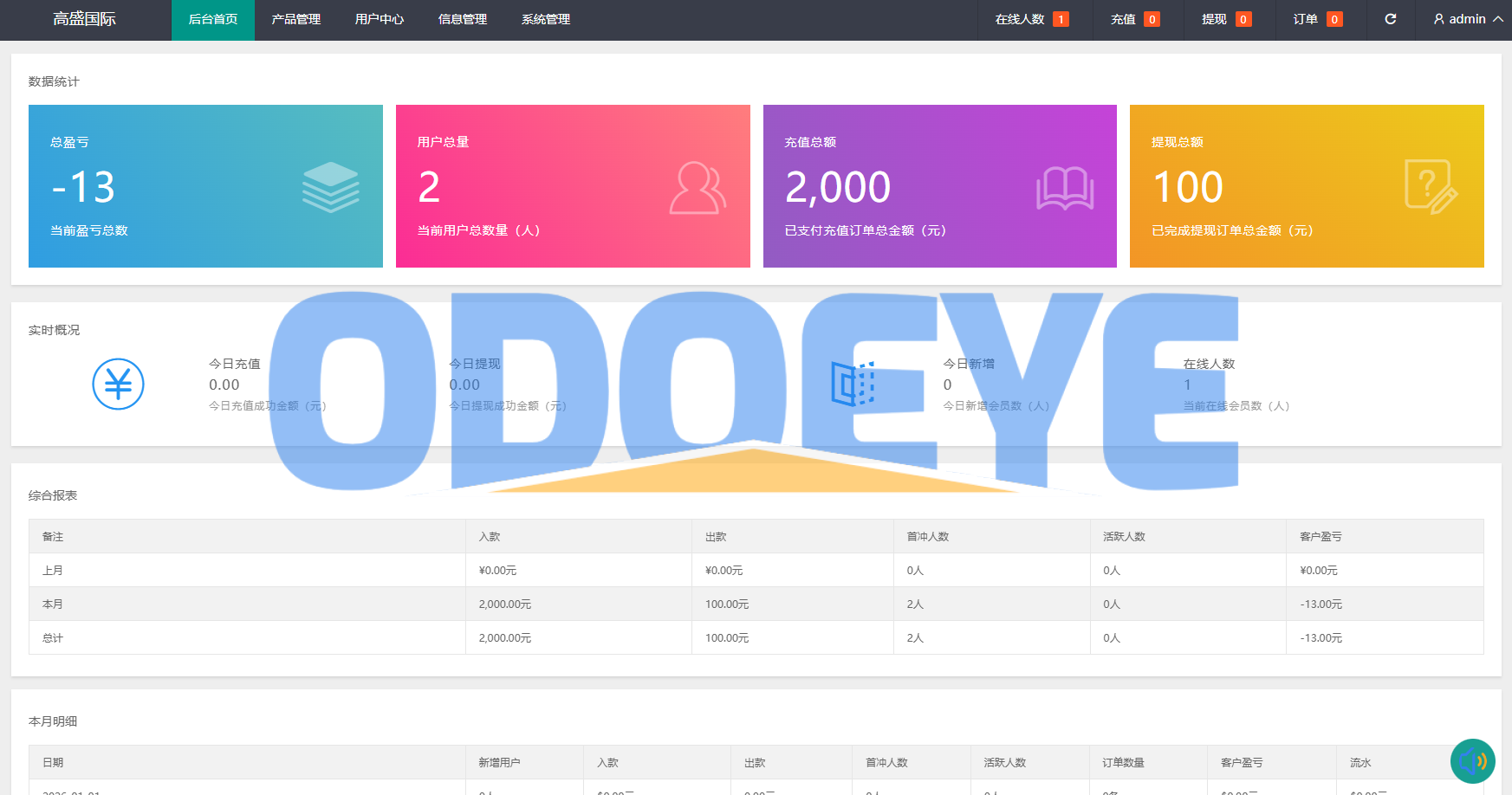
Task: Open the 用户中心 menu
Action: [379, 19]
